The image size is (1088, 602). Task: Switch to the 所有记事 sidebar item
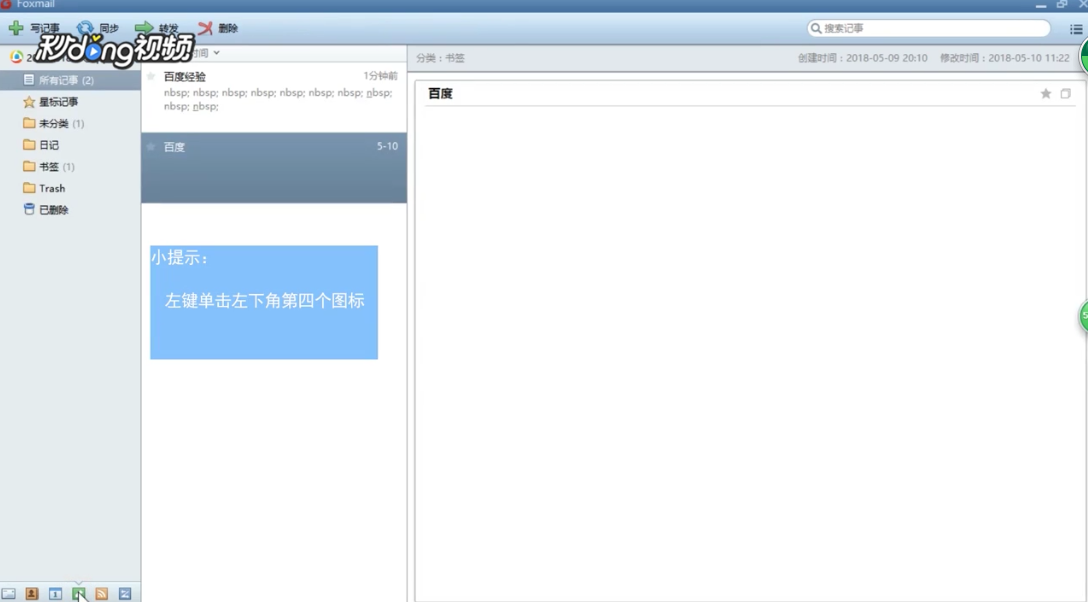(55, 80)
